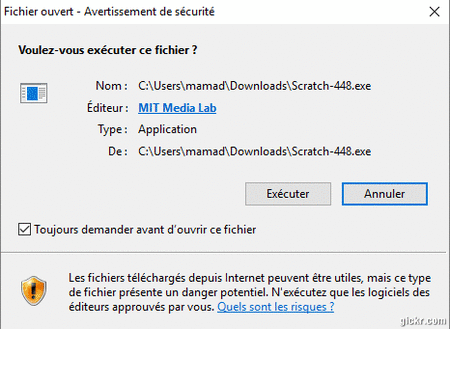The height and width of the screenshot is (376, 450).
Task: Click the Internet download warning paragraph
Action: (250, 292)
